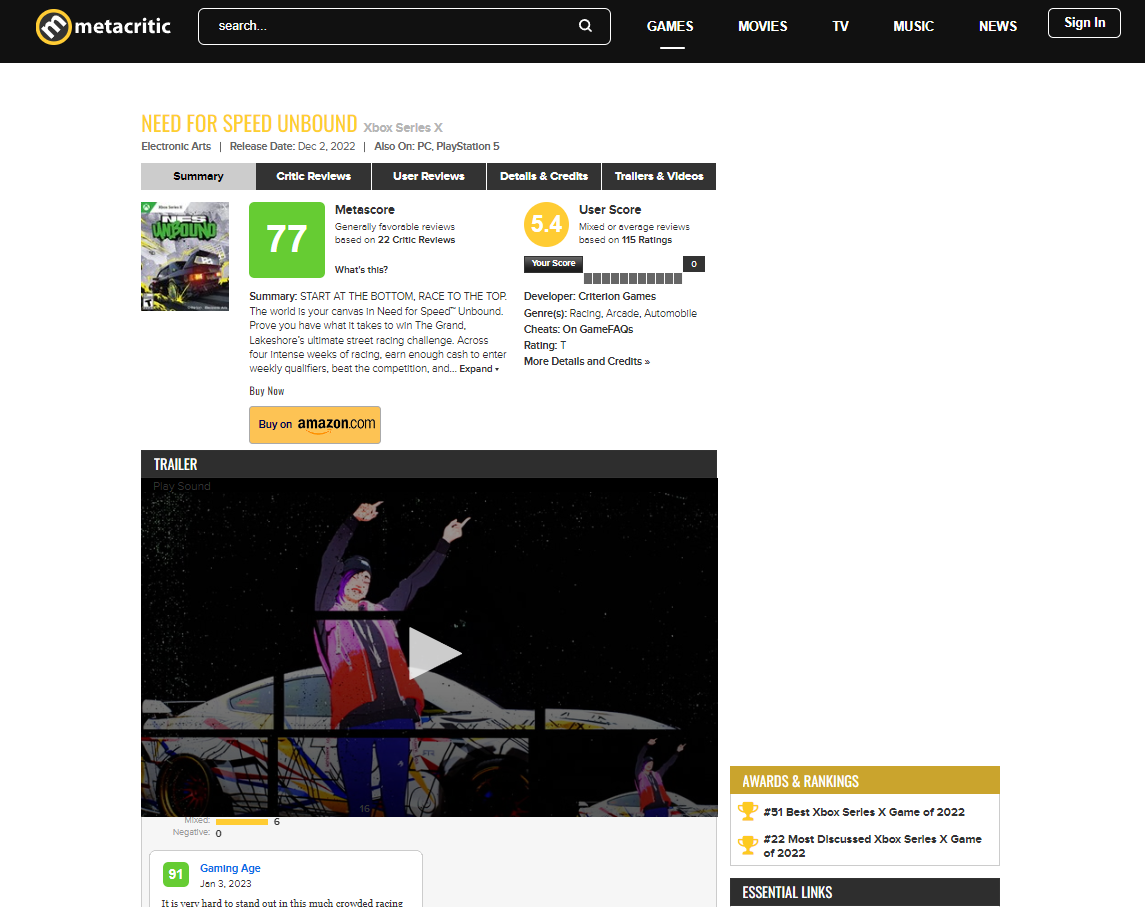Image resolution: width=1145 pixels, height=907 pixels.
Task: Open #51 Best Xbox Series X Game ranking
Action: pyautogui.click(x=864, y=812)
